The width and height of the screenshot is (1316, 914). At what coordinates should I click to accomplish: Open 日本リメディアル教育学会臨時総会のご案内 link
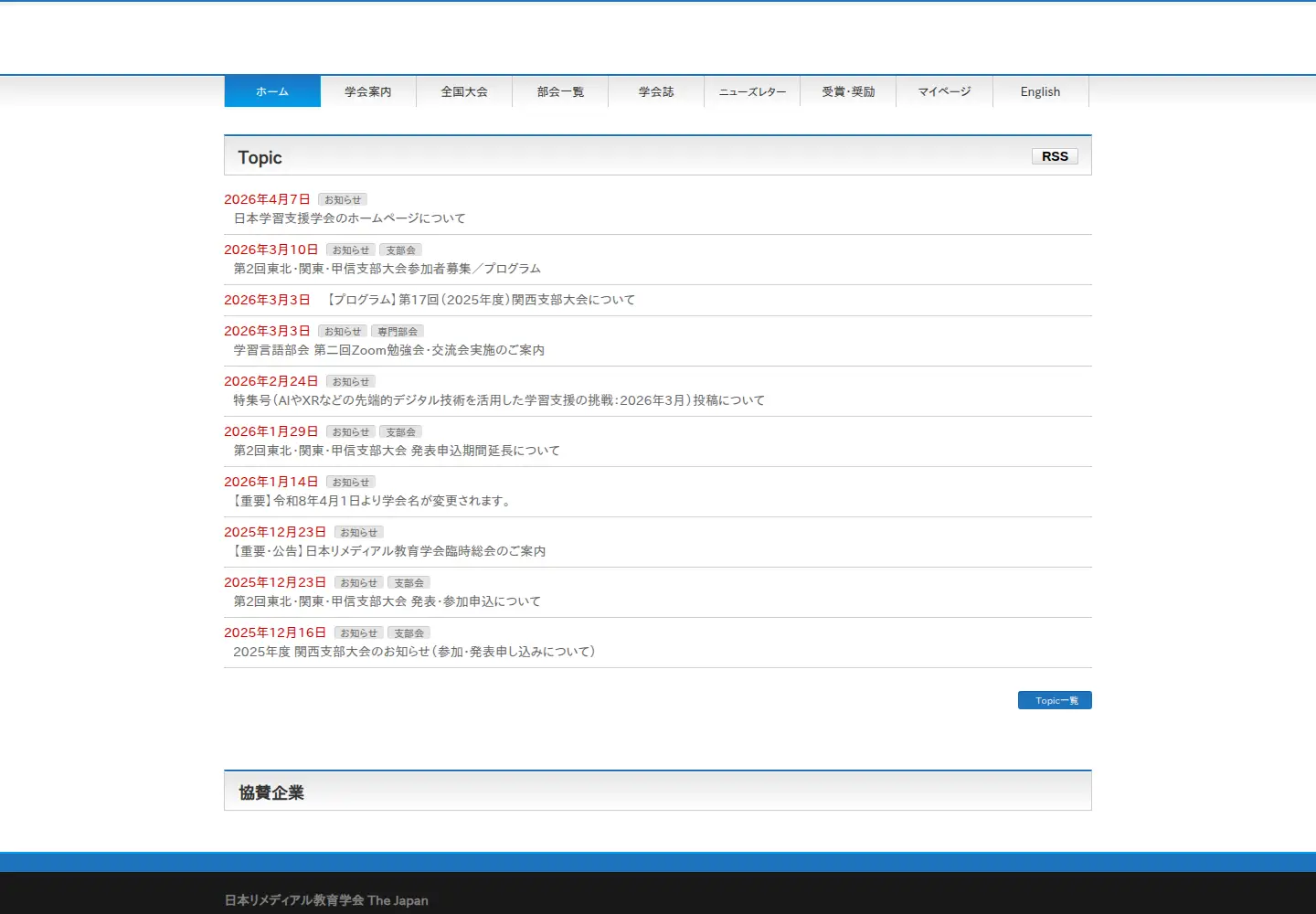[x=389, y=551]
